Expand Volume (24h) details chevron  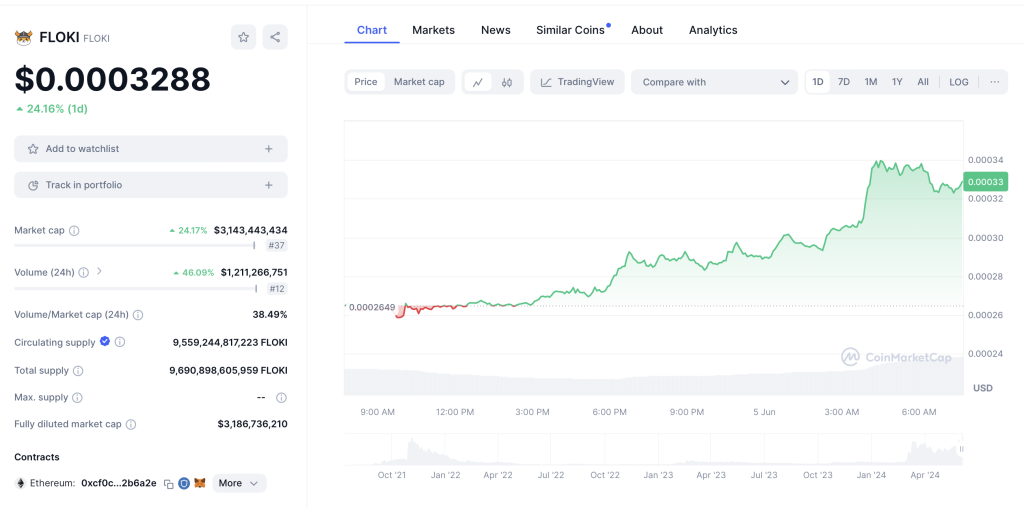coord(99,271)
